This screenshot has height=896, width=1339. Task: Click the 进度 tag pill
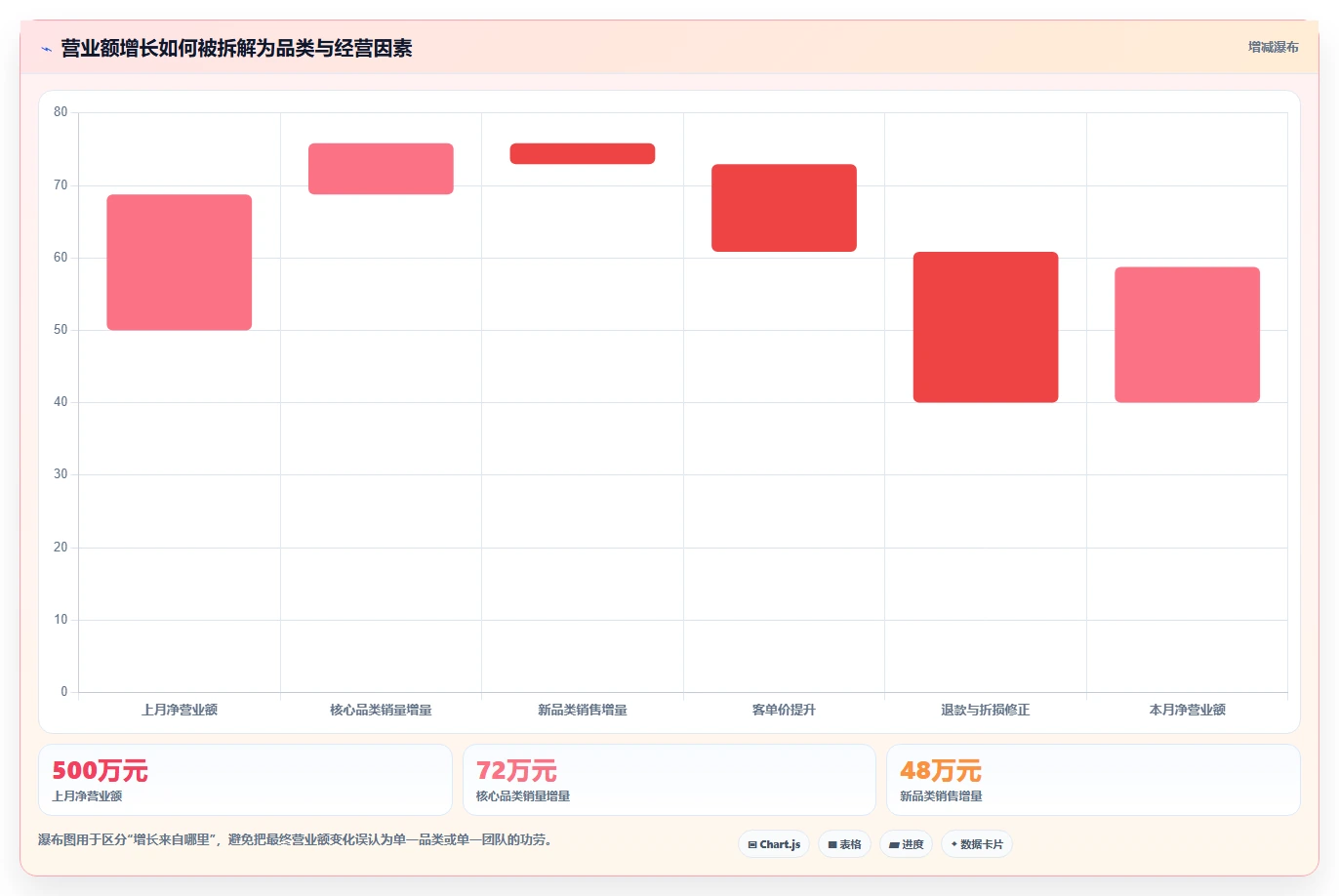tap(907, 844)
